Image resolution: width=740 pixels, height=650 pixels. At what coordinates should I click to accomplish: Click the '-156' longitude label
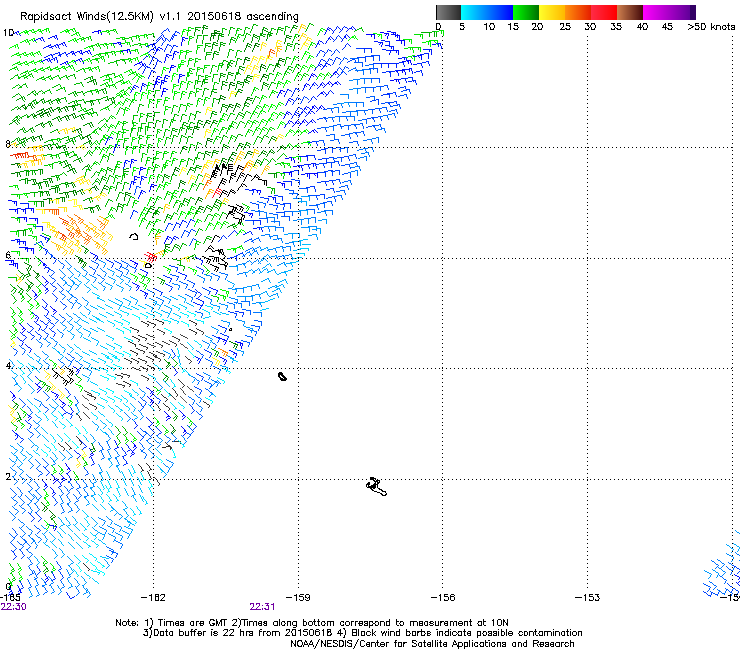(x=443, y=598)
